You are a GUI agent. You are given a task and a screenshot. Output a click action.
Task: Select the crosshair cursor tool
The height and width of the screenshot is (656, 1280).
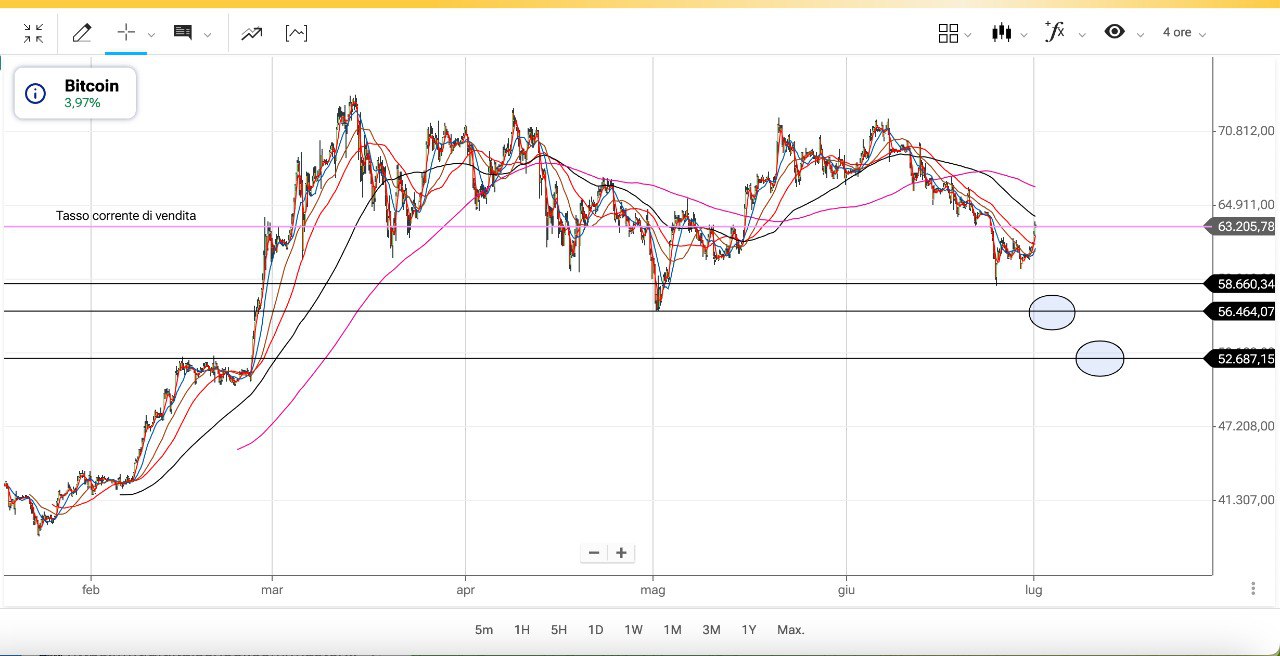click(x=126, y=33)
